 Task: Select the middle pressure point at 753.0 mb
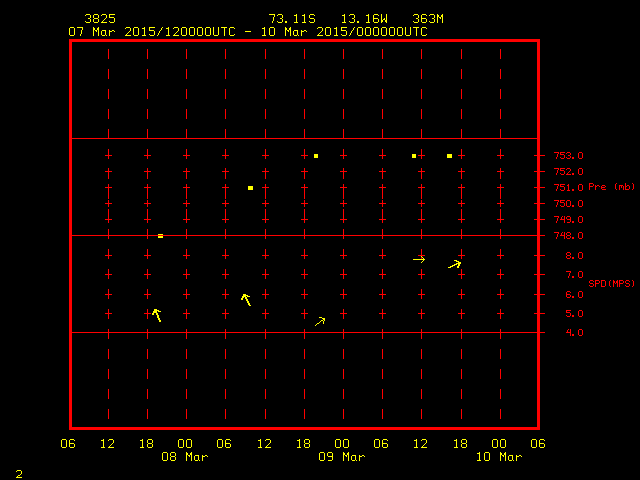coord(413,156)
